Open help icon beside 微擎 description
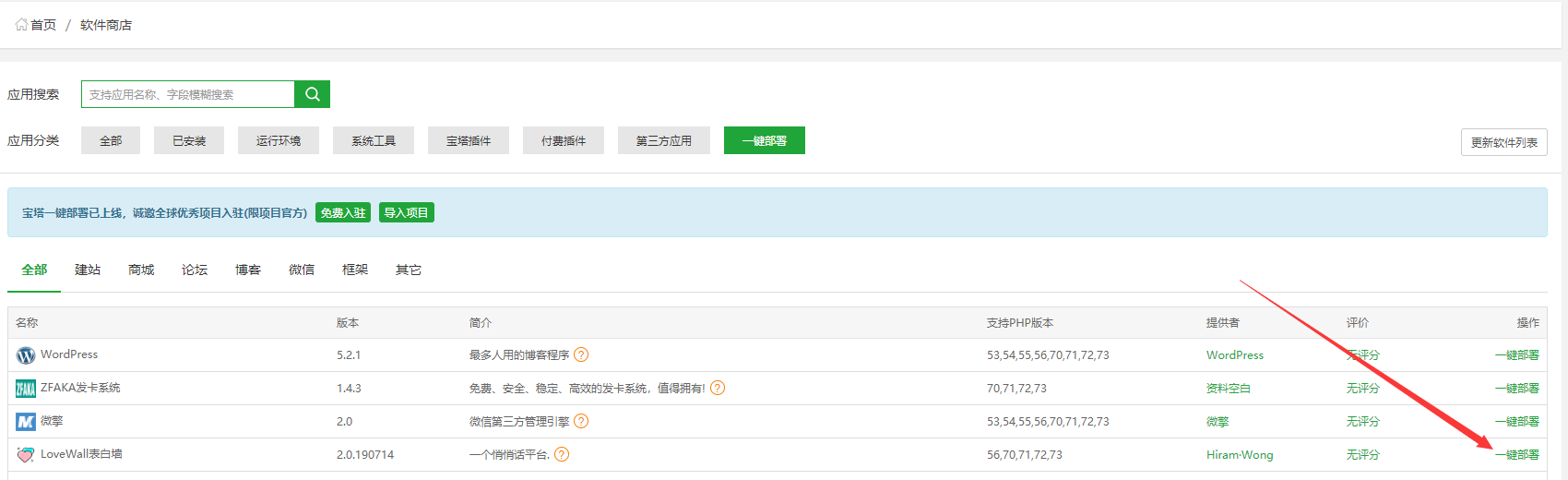This screenshot has height=480, width=1568. (x=581, y=421)
